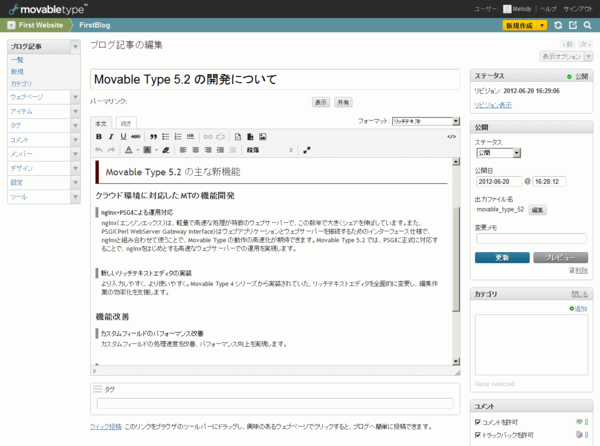Open 一覧 in the sidebar
600x446 pixels.
(17, 60)
